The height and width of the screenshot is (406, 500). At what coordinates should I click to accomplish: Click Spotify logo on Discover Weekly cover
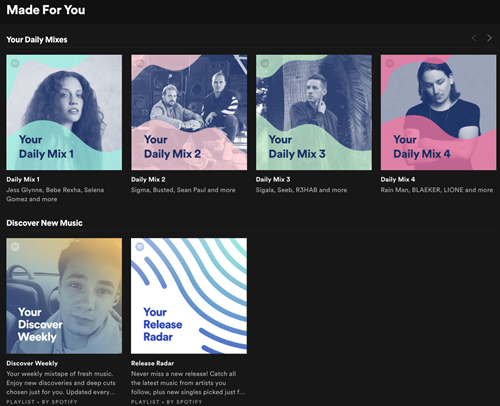tap(15, 247)
